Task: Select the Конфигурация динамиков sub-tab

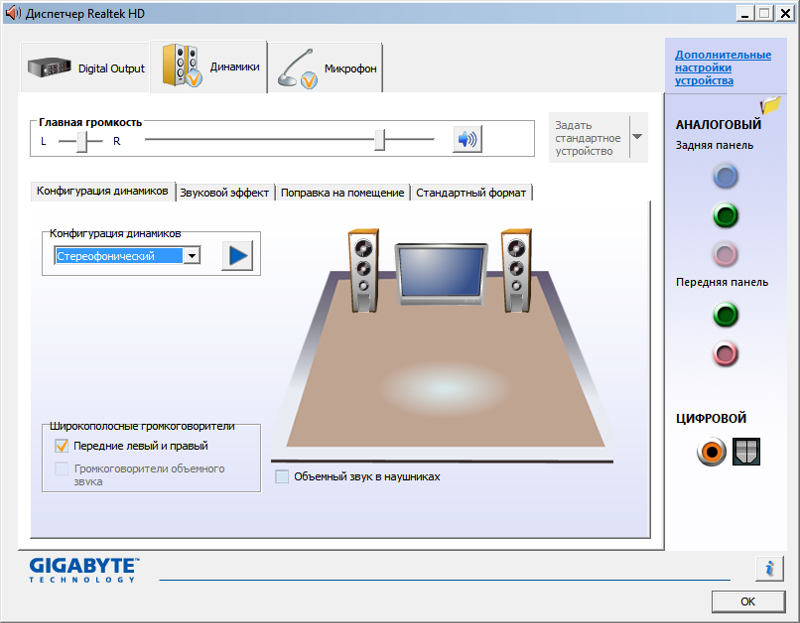Action: [103, 191]
